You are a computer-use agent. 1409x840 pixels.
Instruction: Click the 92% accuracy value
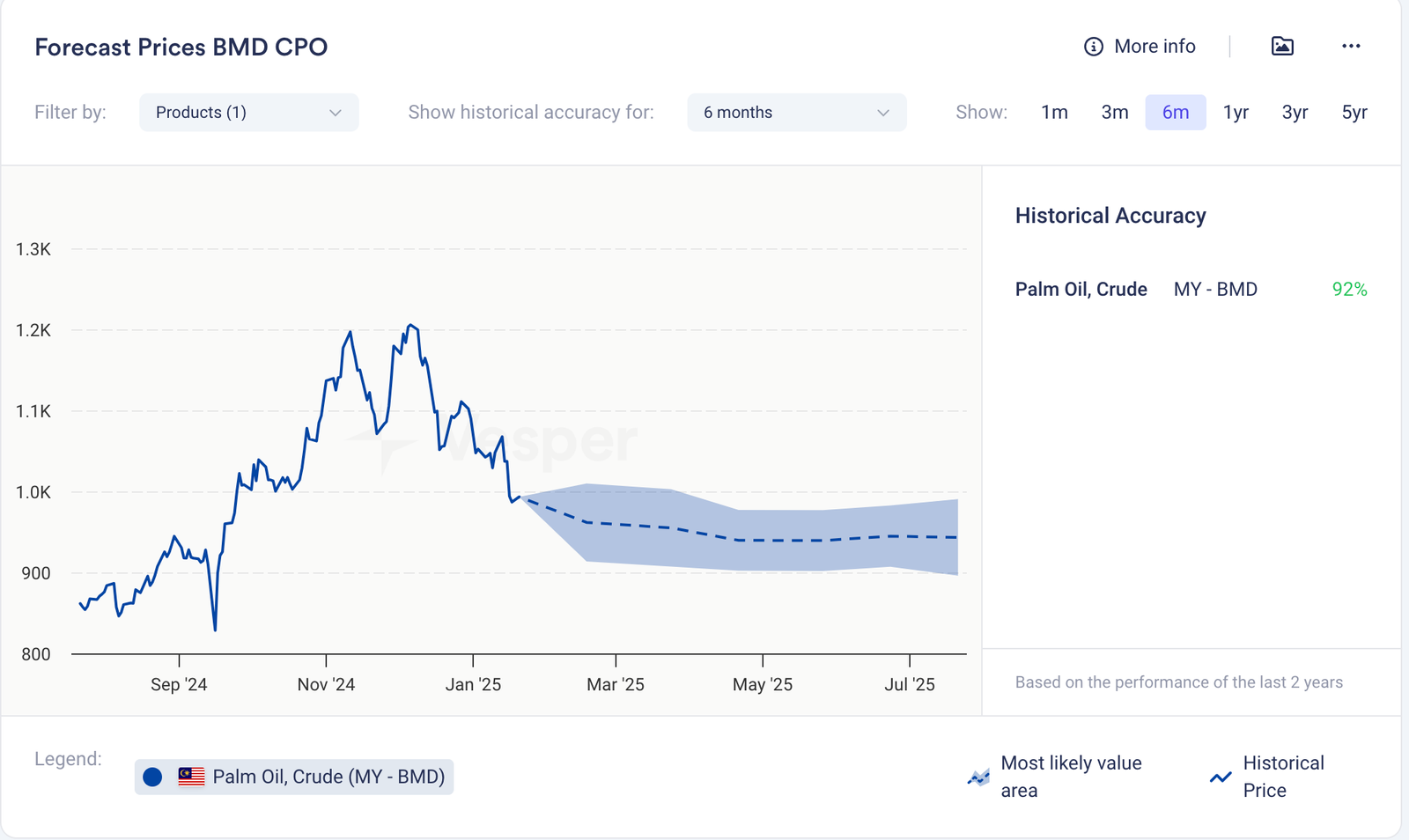coord(1349,290)
